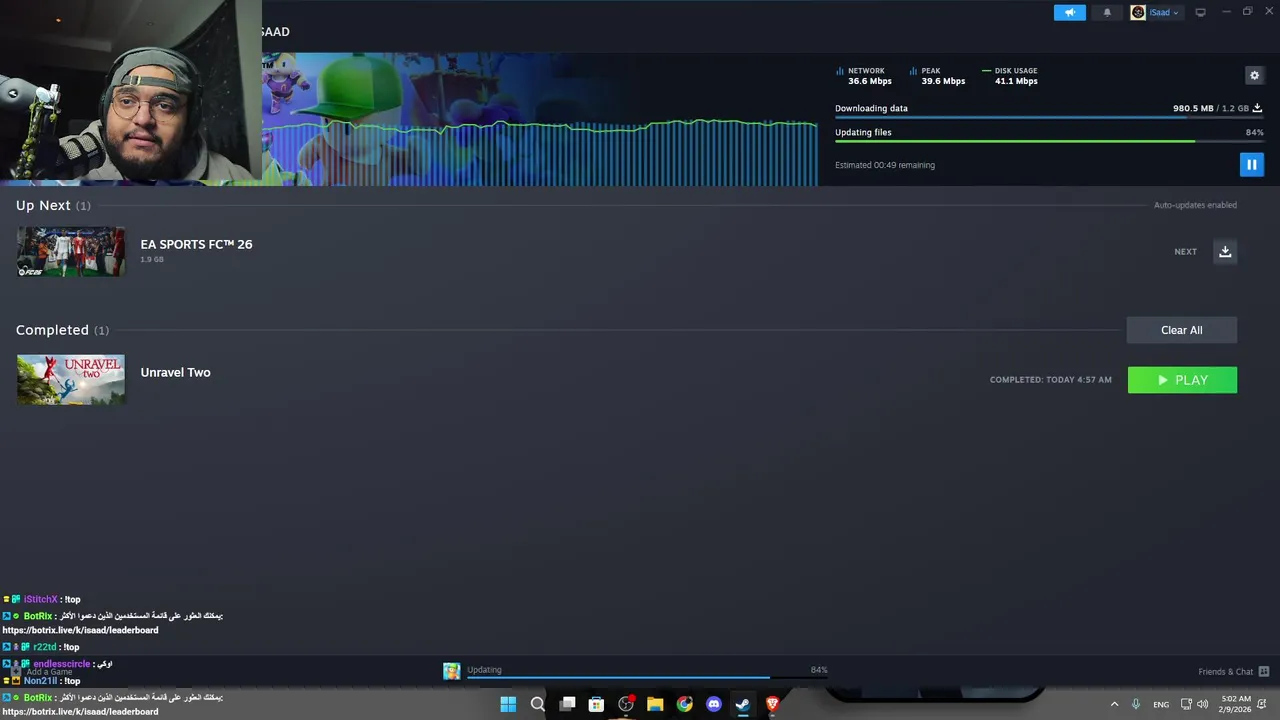Open Friends & Chat

point(1234,671)
